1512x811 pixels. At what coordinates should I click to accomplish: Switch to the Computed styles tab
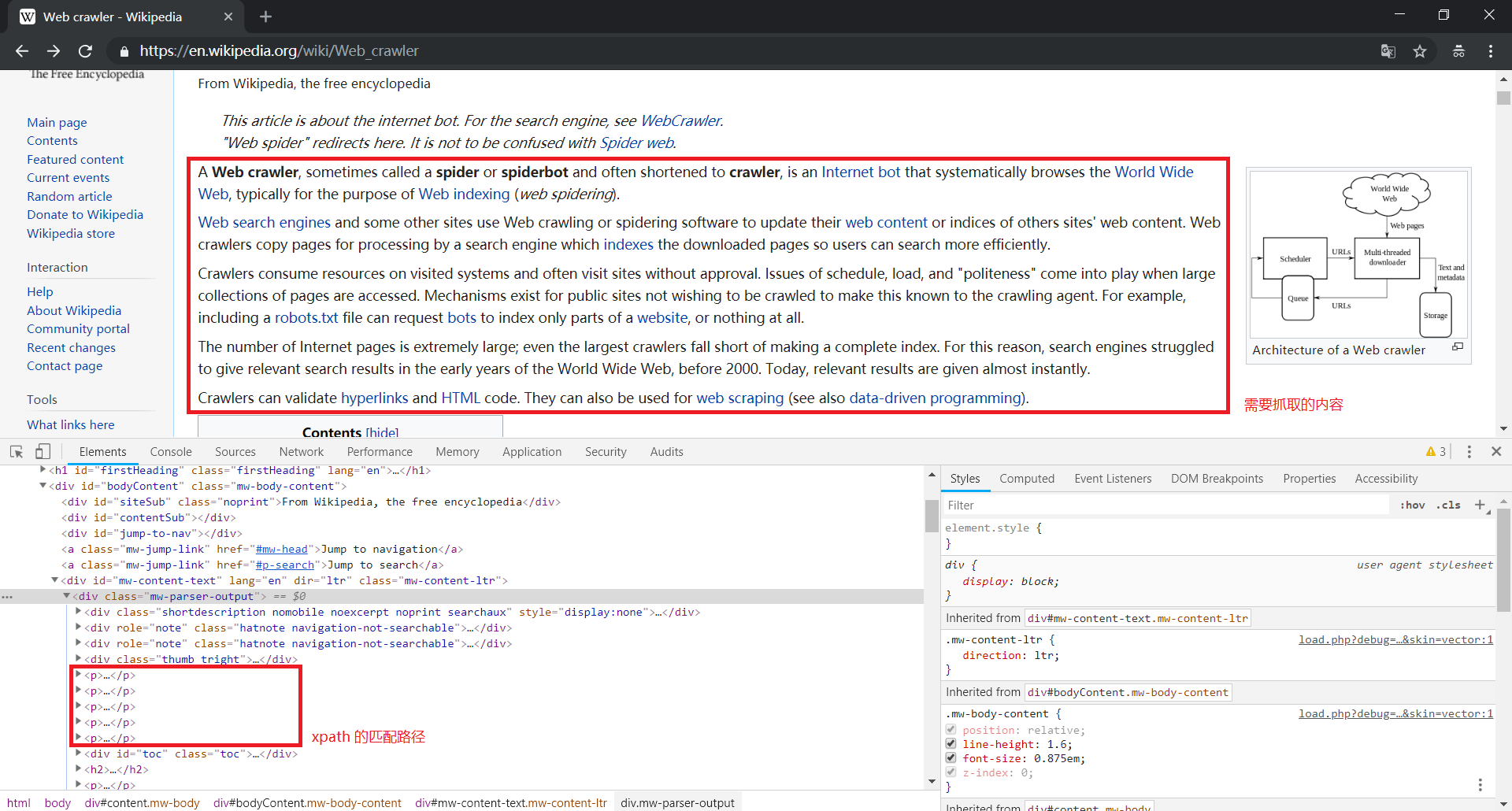tap(1027, 479)
